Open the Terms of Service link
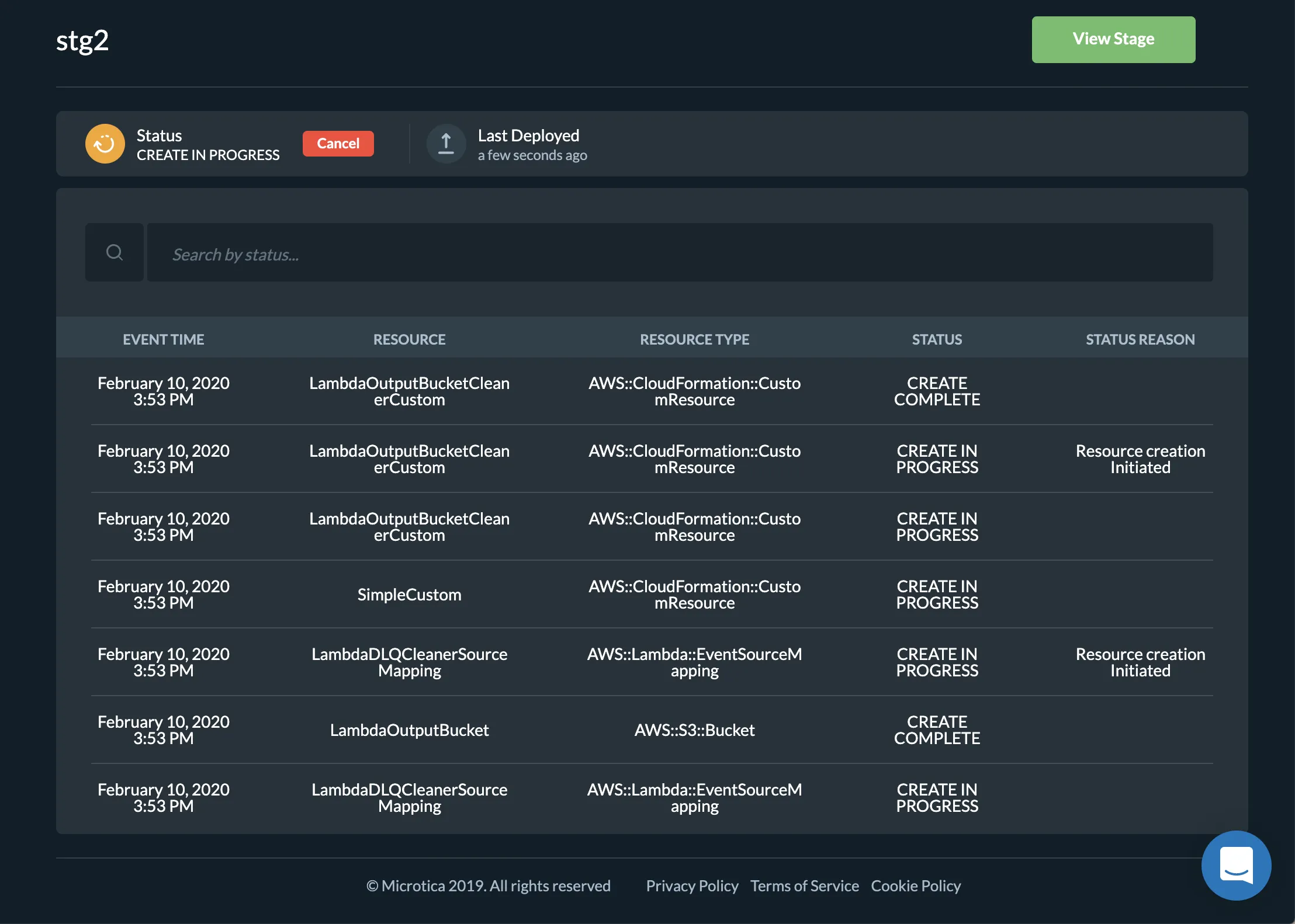This screenshot has width=1295, height=924. click(x=805, y=886)
